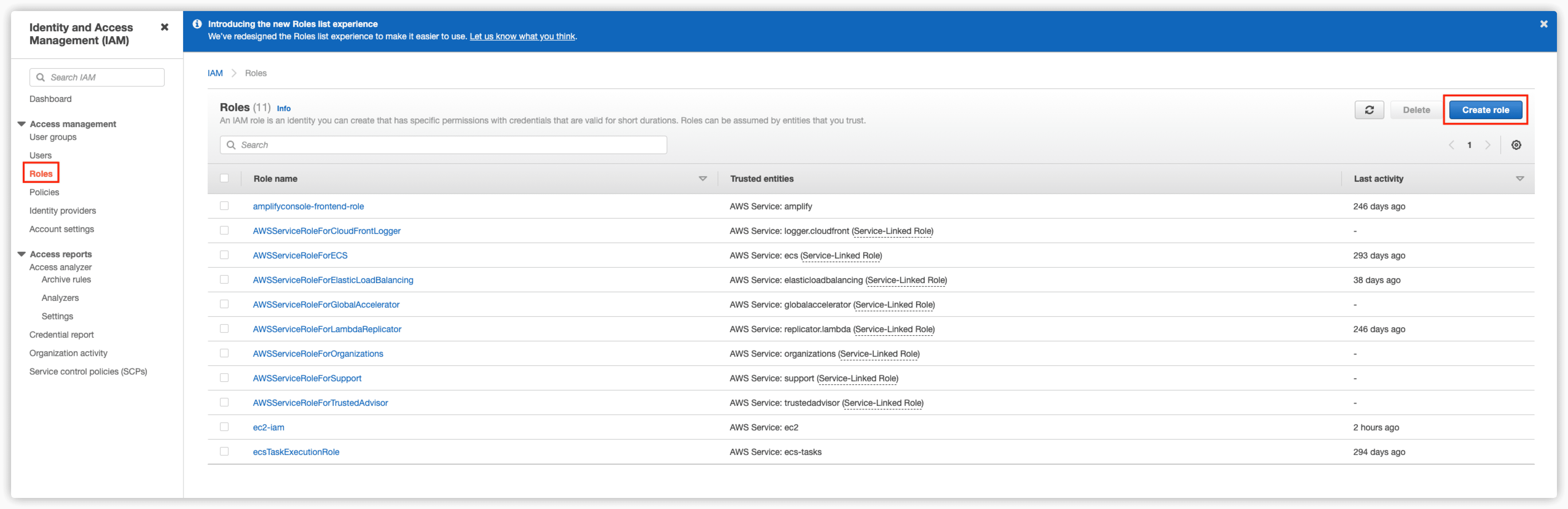Click the info icon in the blue banner
1568x509 pixels.
[x=197, y=24]
